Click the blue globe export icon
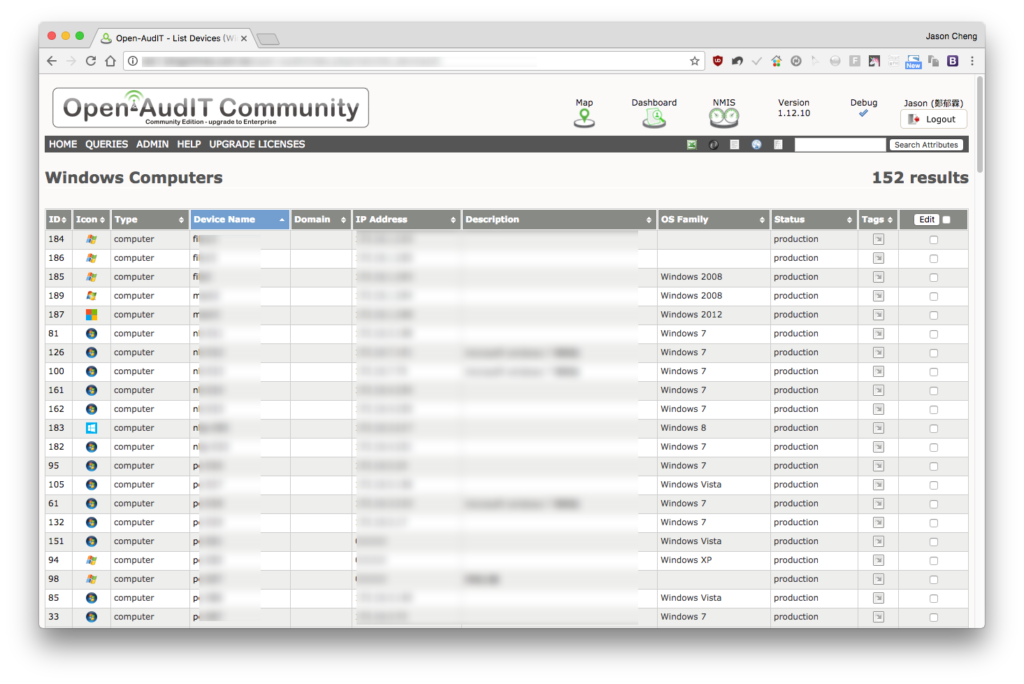This screenshot has width=1024, height=684. (x=756, y=144)
